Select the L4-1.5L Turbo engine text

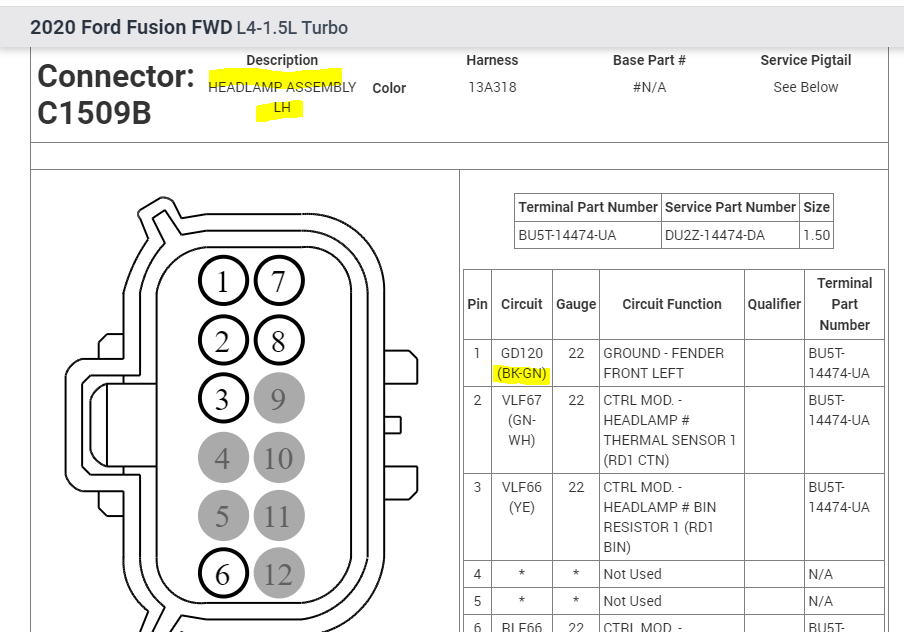click(x=292, y=28)
